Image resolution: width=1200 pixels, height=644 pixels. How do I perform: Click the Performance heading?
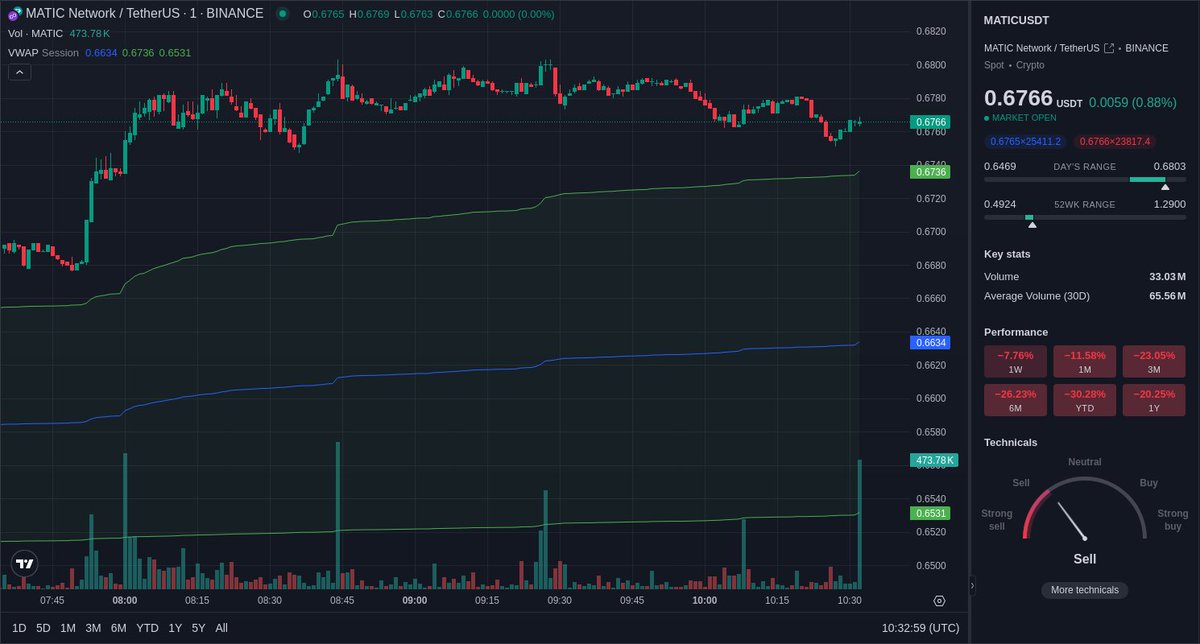[x=1016, y=332]
